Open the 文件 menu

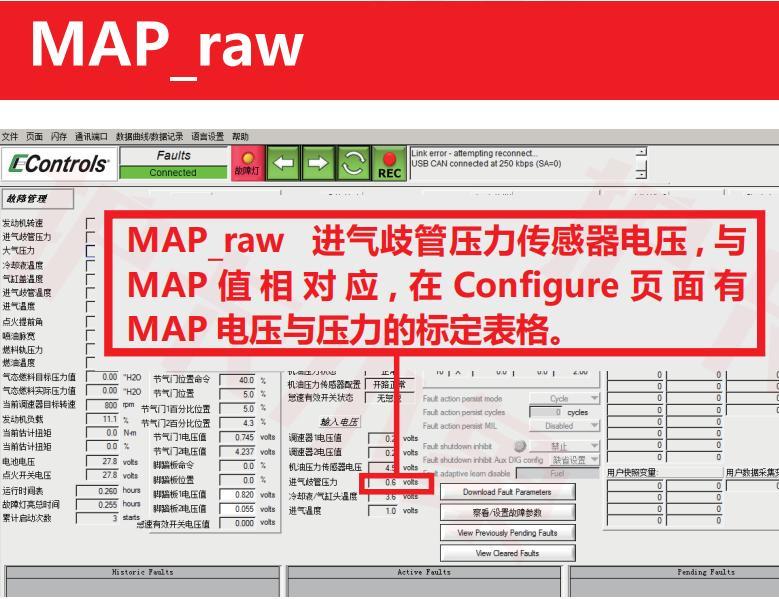point(10,136)
